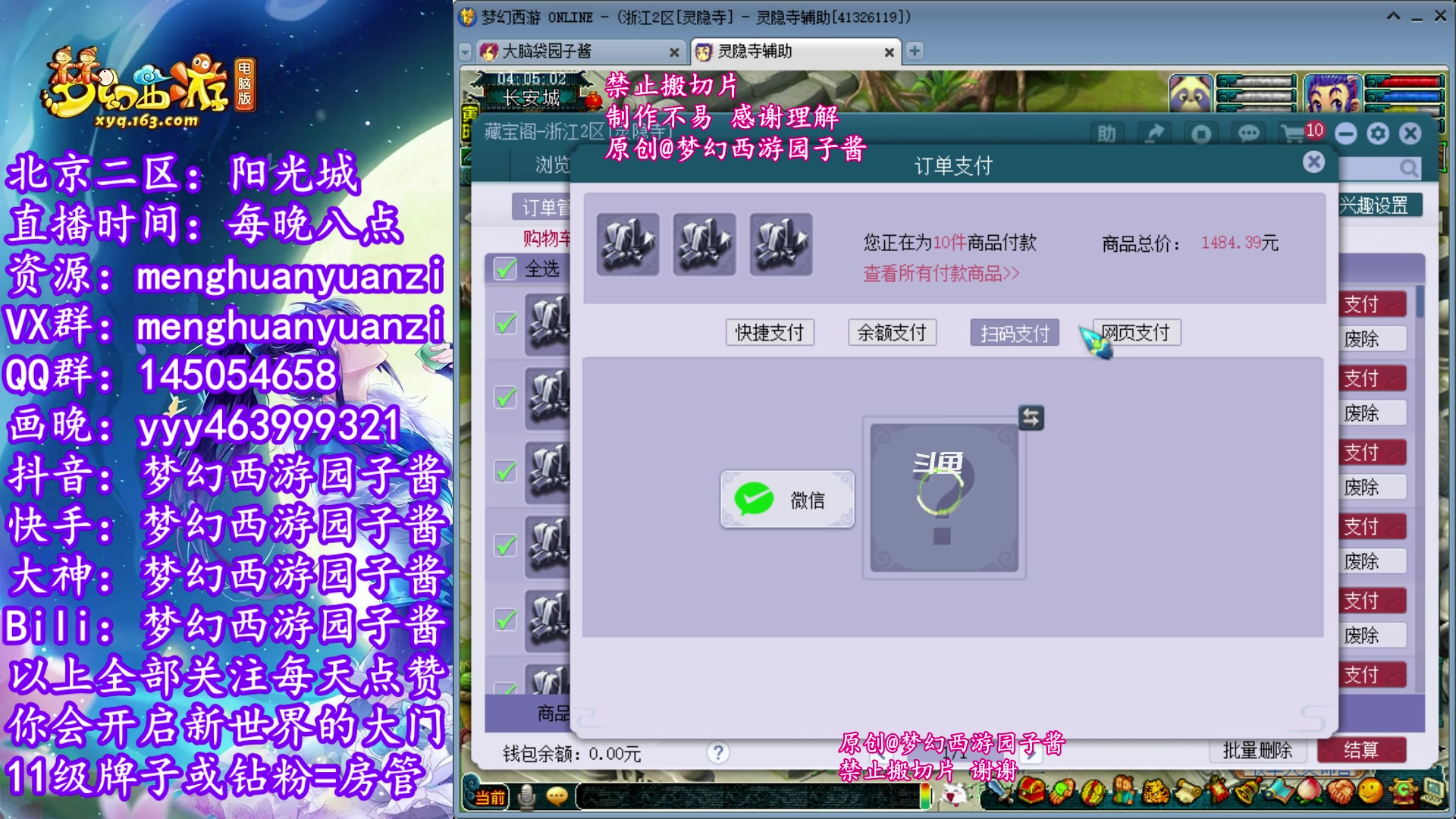This screenshot has height=819, width=1456.
Task: Select the 余额支付 payment tab
Action: click(892, 332)
